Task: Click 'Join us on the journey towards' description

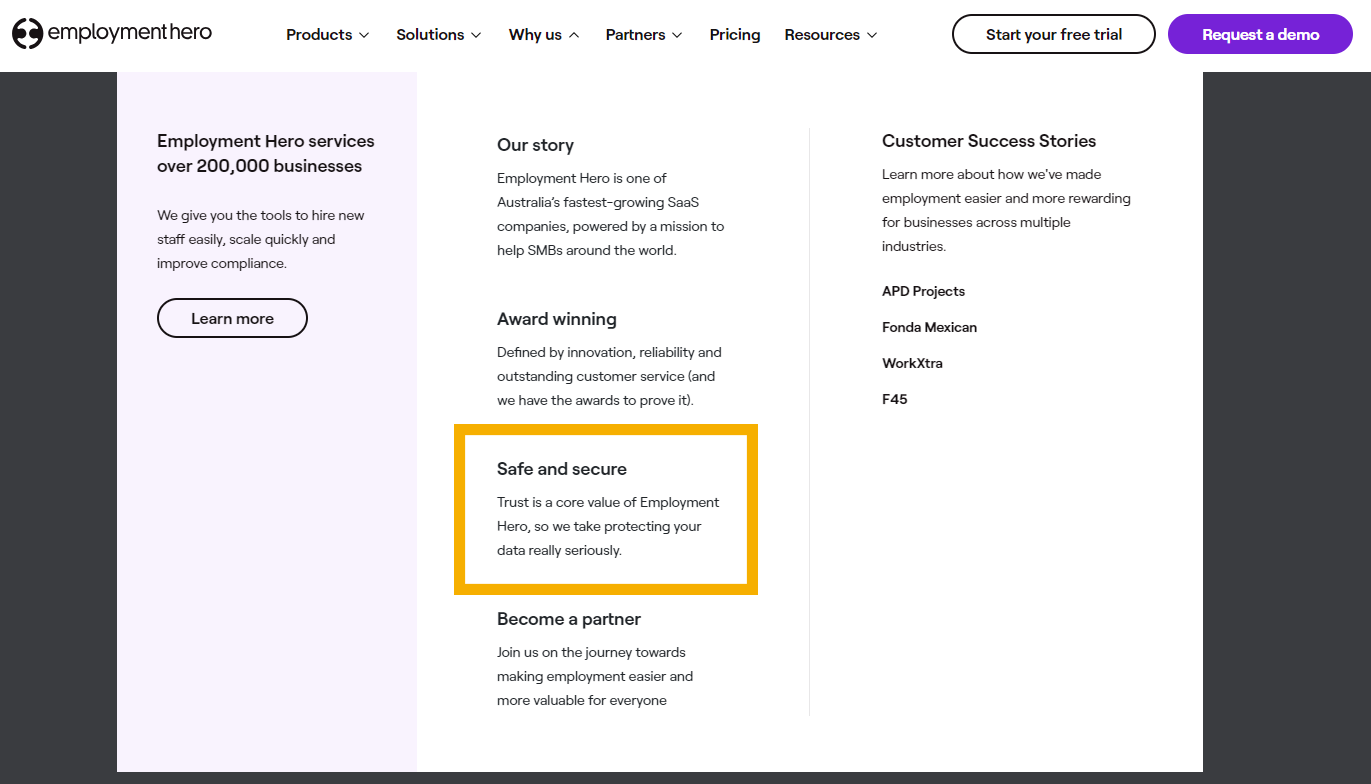Action: pyautogui.click(x=595, y=676)
